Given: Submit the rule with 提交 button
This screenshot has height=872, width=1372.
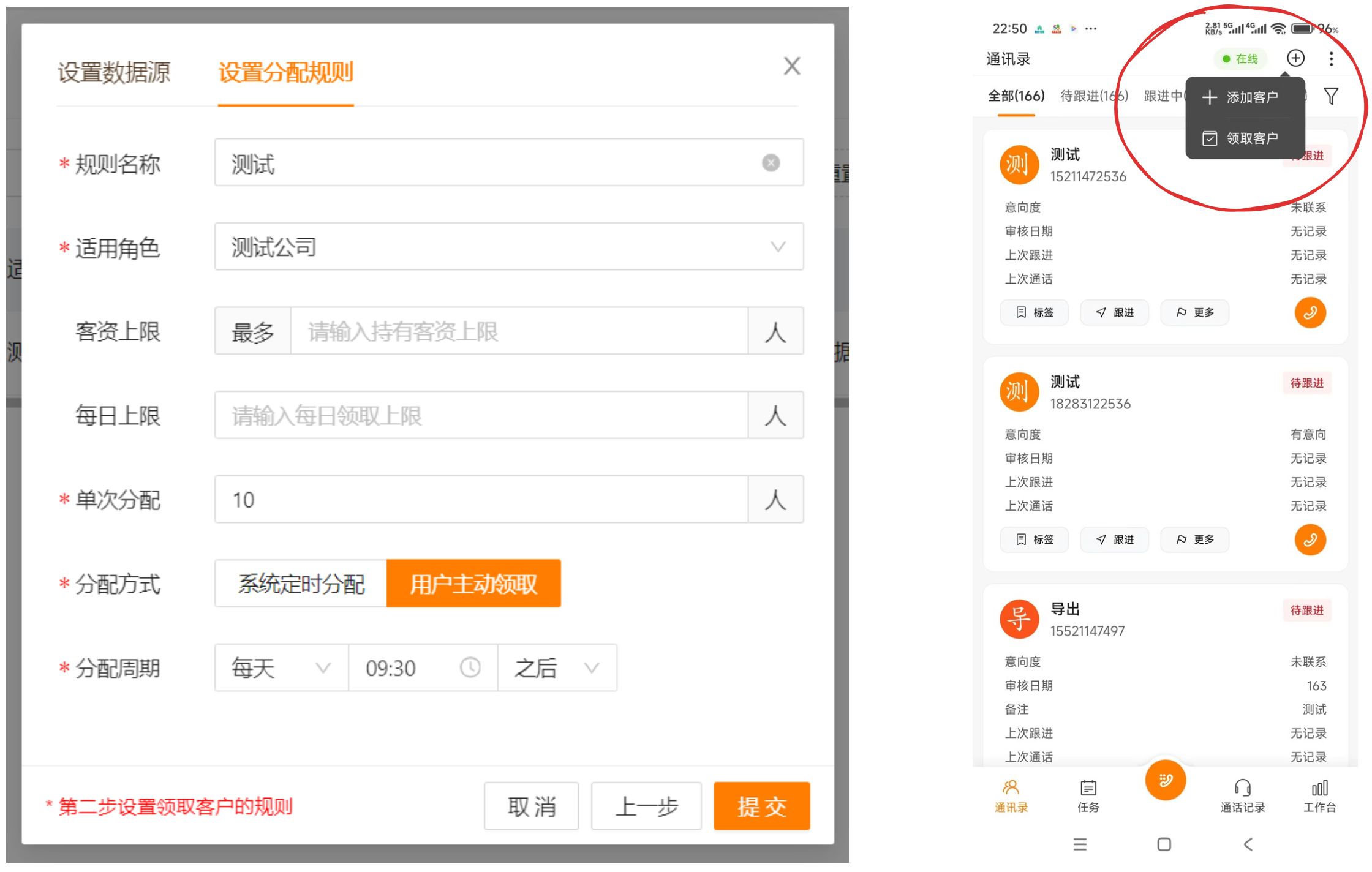Looking at the screenshot, I should [762, 806].
